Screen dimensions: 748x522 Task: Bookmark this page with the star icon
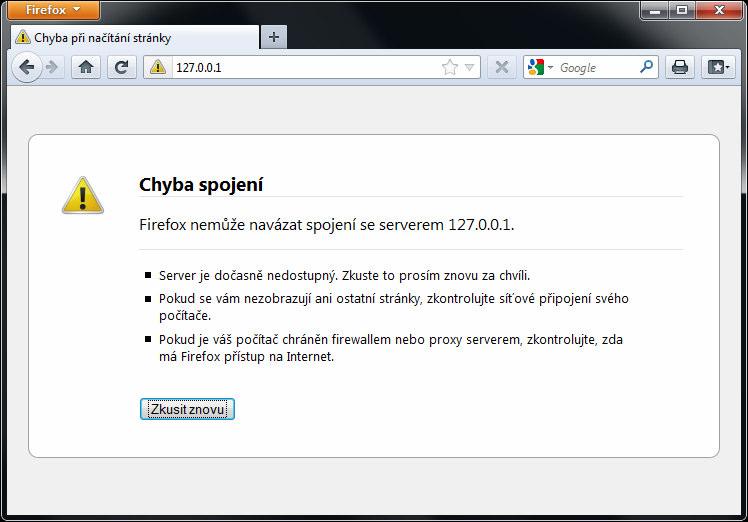pos(449,67)
